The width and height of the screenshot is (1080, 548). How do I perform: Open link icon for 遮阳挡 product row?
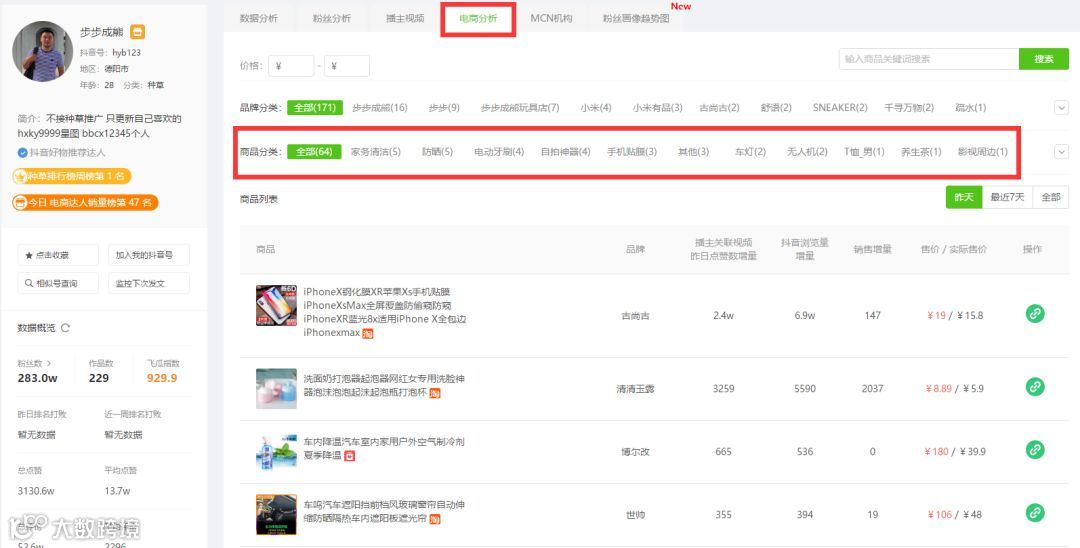1035,513
